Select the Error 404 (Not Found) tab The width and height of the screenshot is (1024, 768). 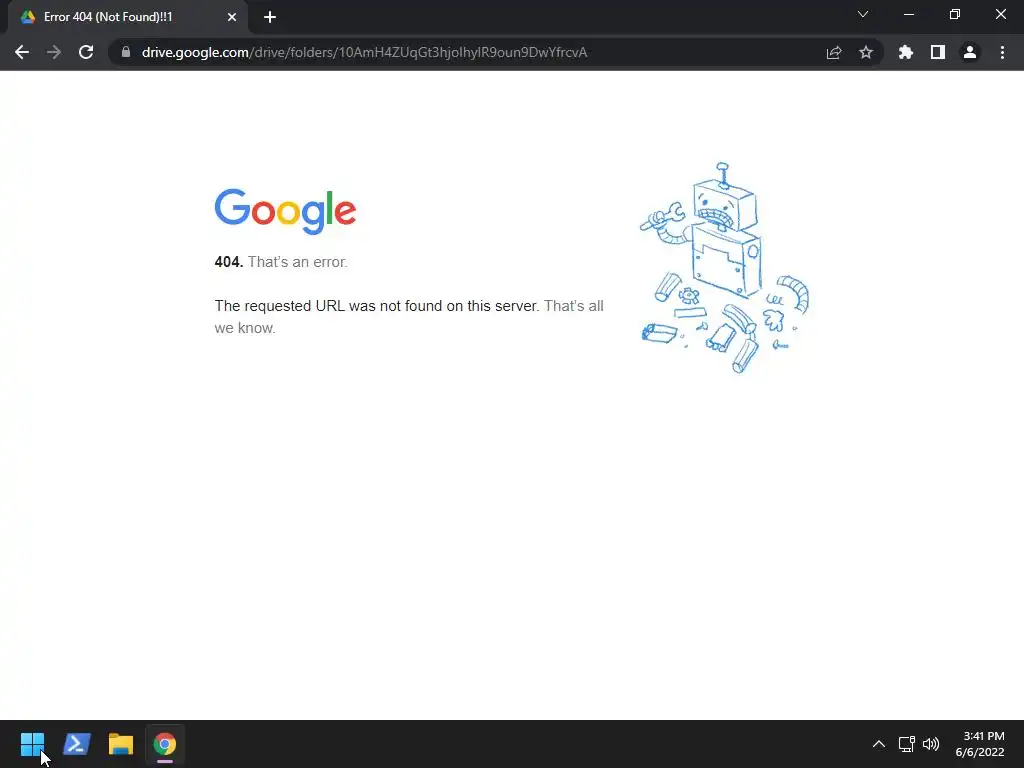127,17
